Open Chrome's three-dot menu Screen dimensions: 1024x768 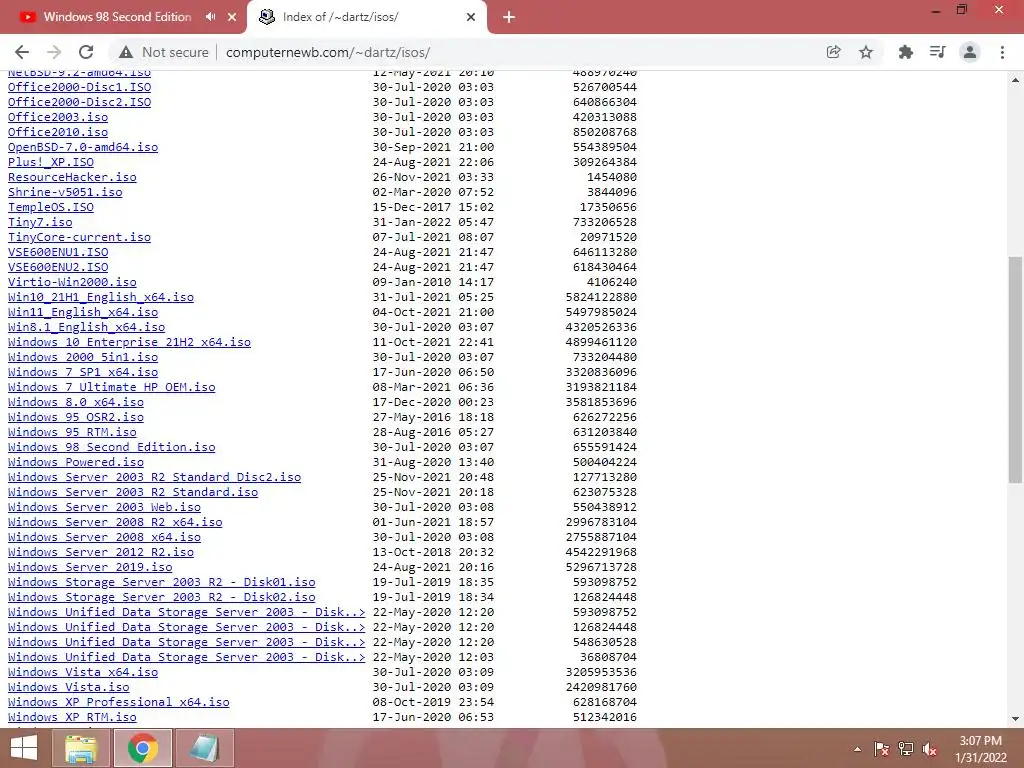pos(1002,52)
